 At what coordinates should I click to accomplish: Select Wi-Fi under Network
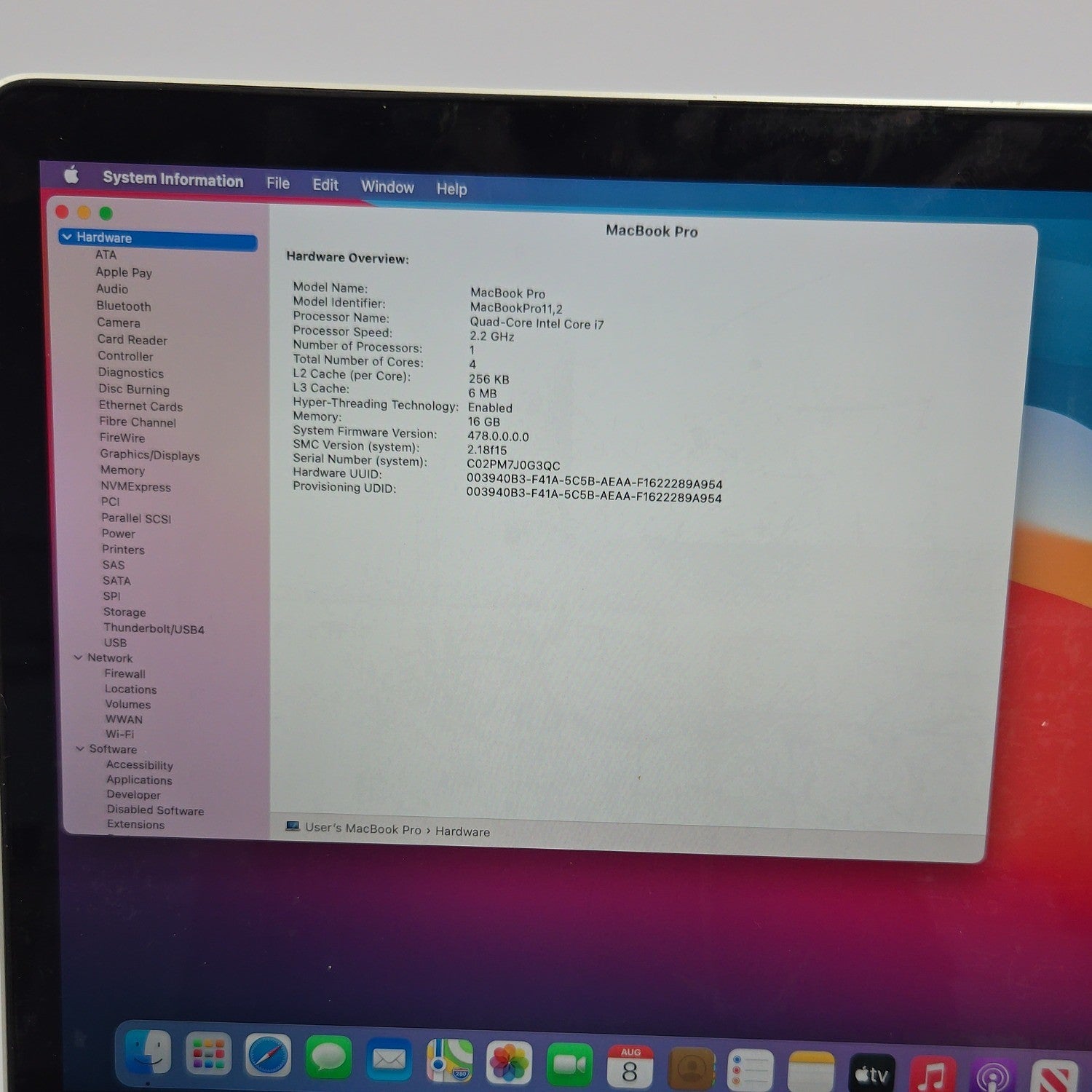pyautogui.click(x=120, y=734)
